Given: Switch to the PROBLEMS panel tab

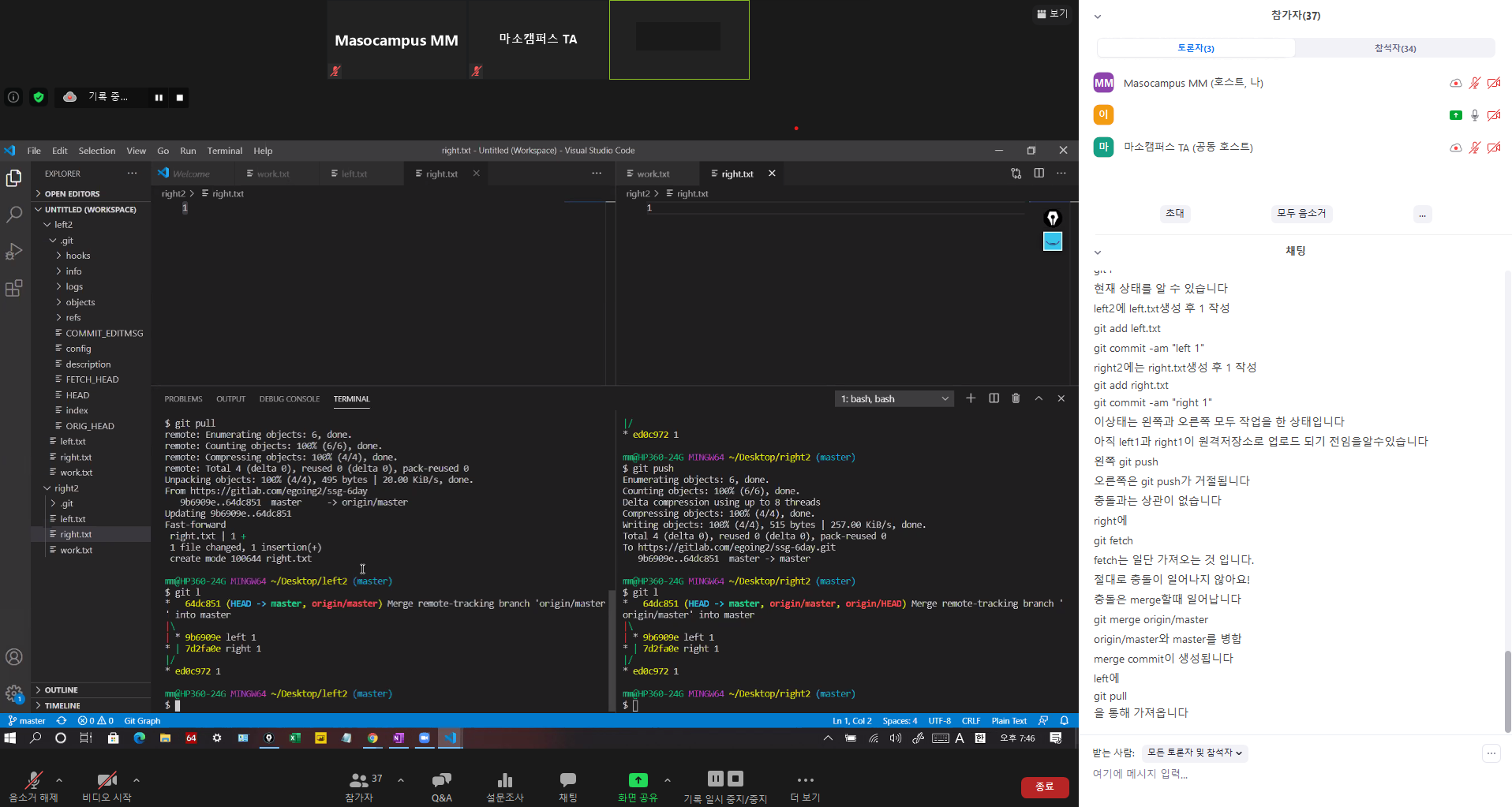Looking at the screenshot, I should coord(183,399).
